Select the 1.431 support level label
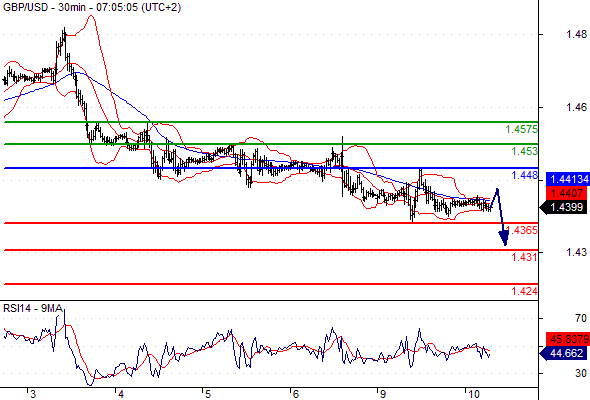This screenshot has height=400, width=590. click(525, 257)
